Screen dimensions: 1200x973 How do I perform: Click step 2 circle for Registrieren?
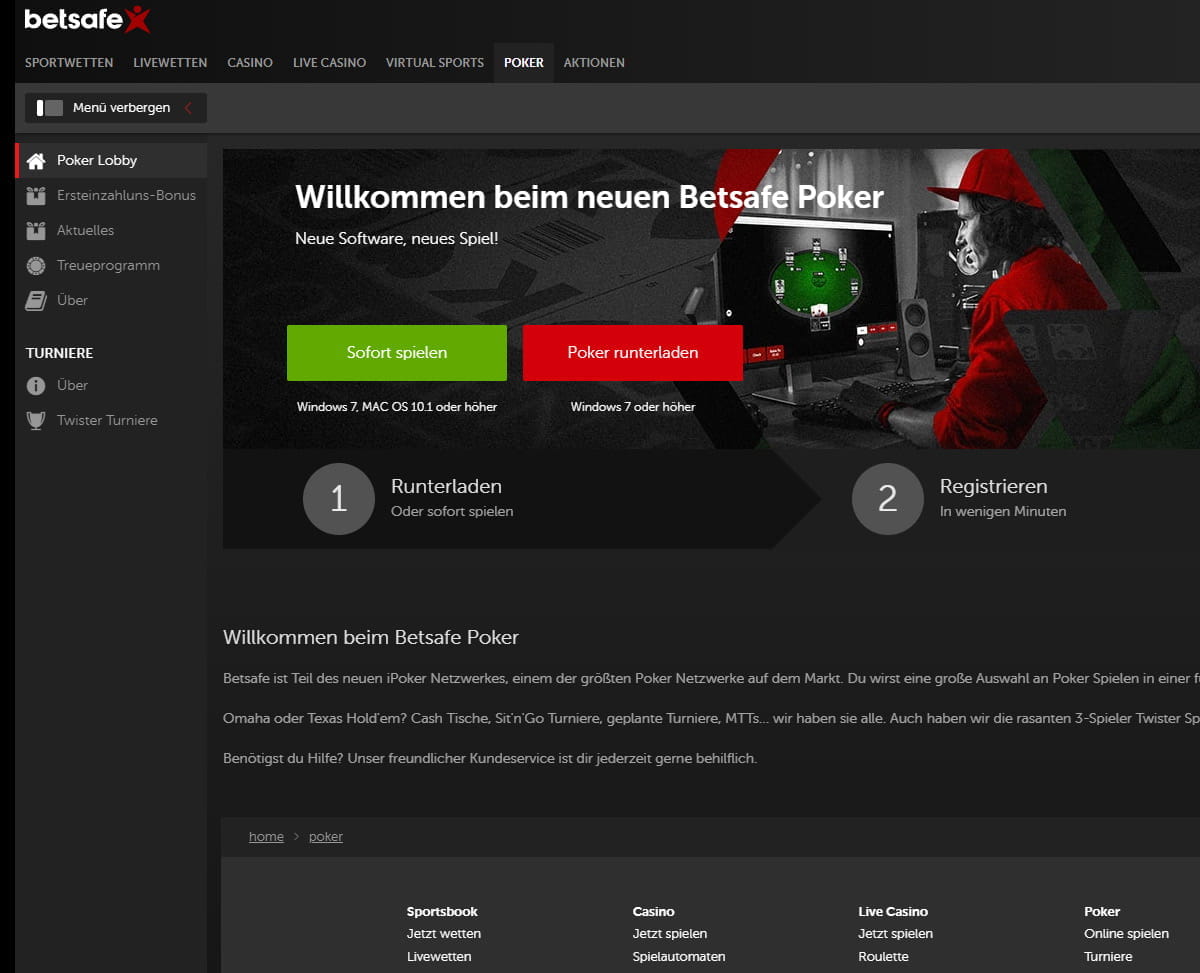pyautogui.click(x=887, y=498)
